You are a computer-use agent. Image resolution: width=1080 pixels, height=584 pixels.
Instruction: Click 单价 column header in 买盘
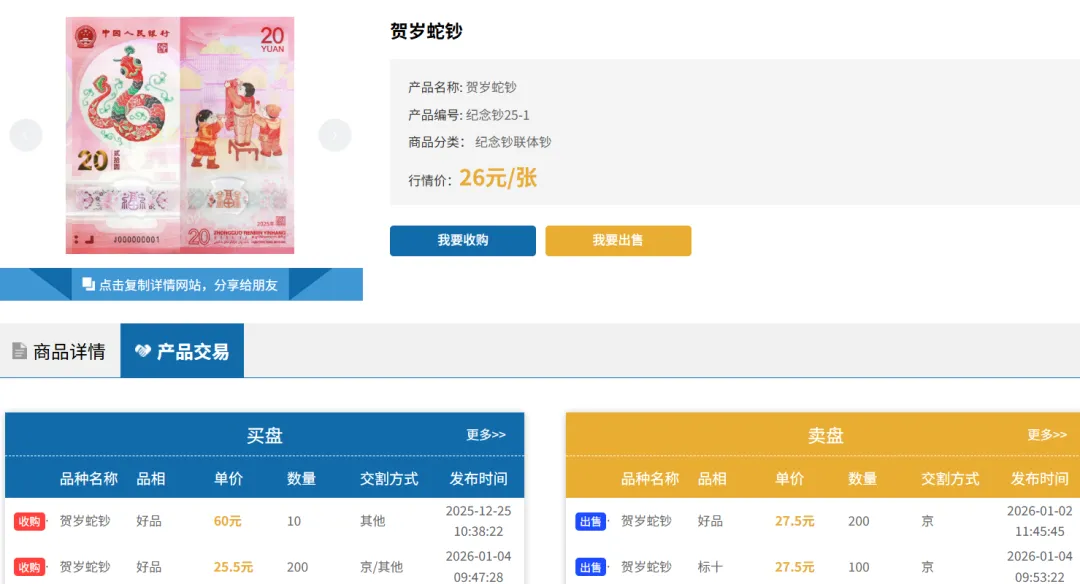tap(228, 479)
